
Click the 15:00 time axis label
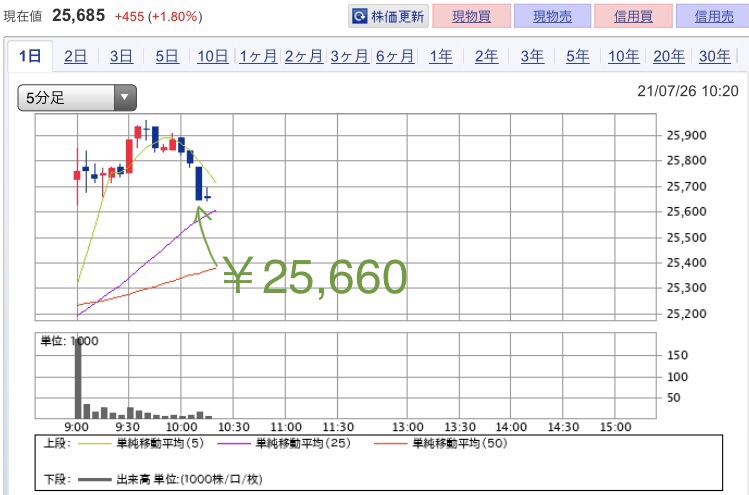click(x=615, y=427)
